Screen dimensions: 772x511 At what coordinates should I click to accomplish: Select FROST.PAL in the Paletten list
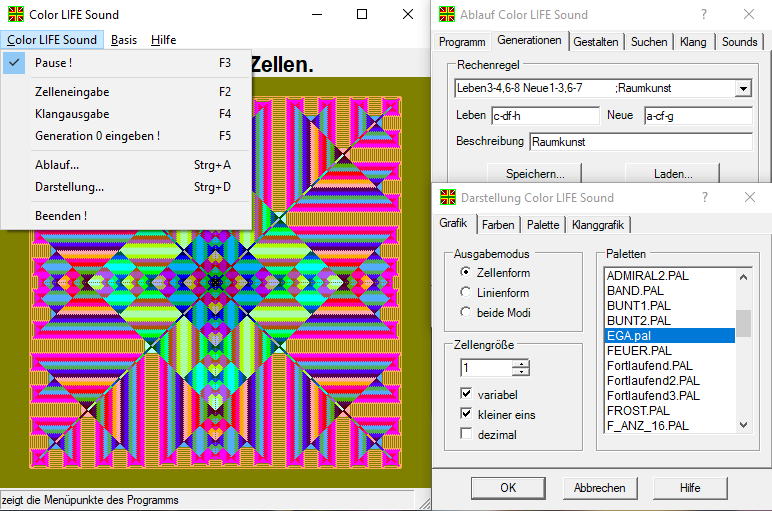coord(670,411)
